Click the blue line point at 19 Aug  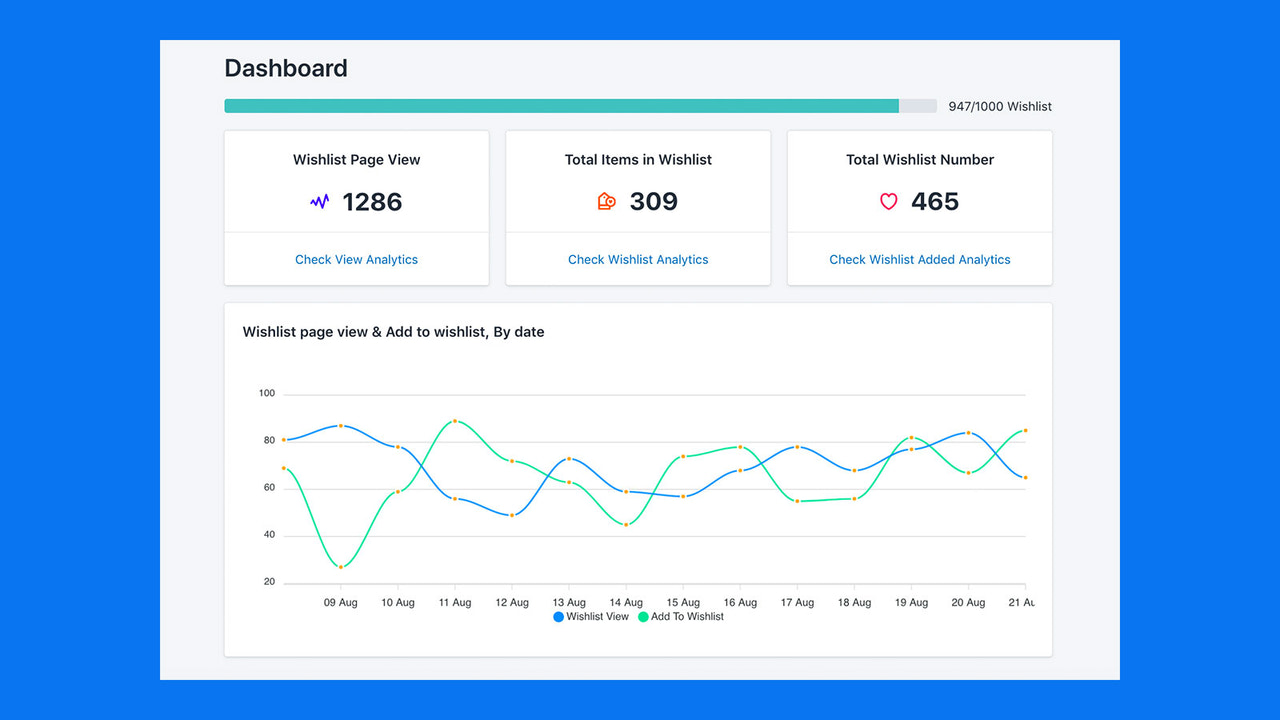pos(911,449)
